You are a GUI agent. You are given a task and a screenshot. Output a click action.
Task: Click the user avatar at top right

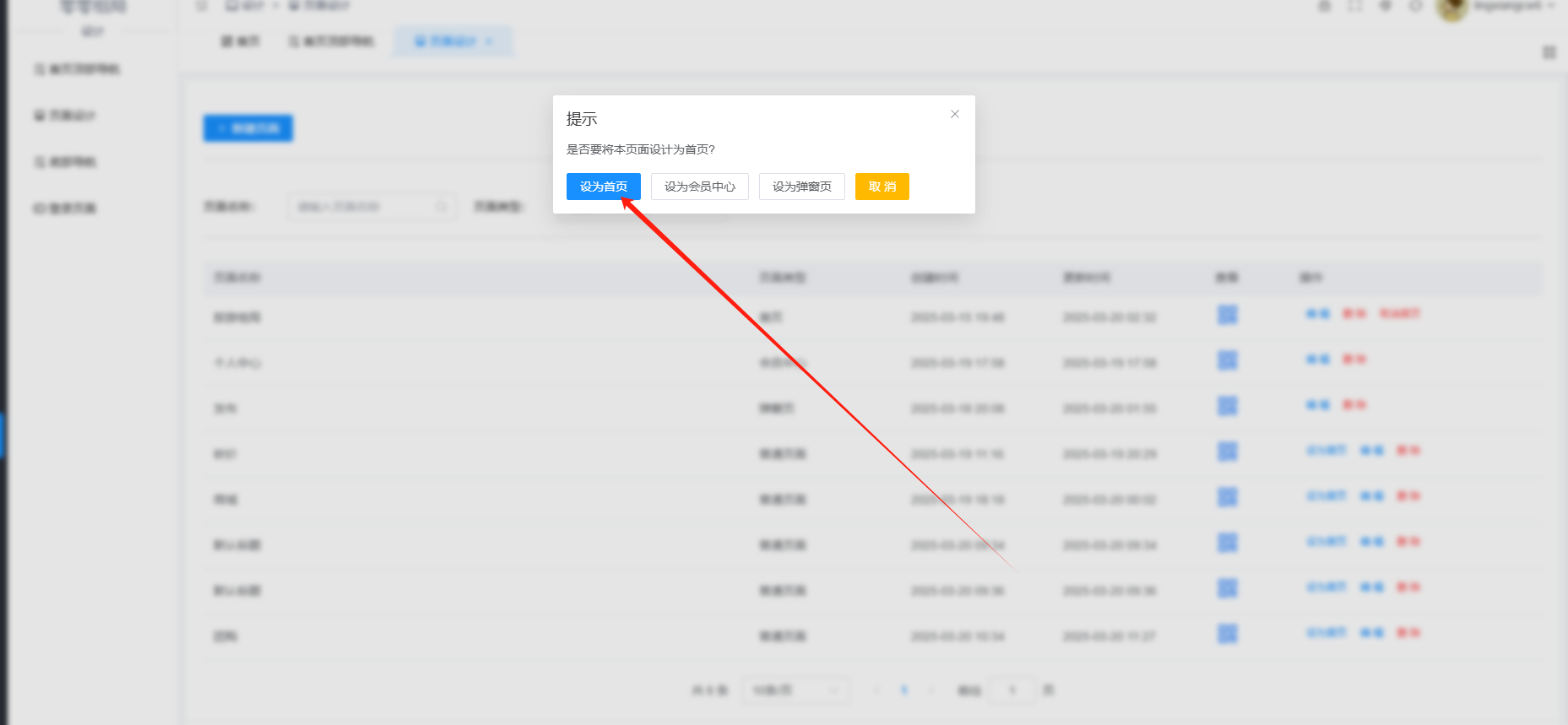(x=1451, y=8)
